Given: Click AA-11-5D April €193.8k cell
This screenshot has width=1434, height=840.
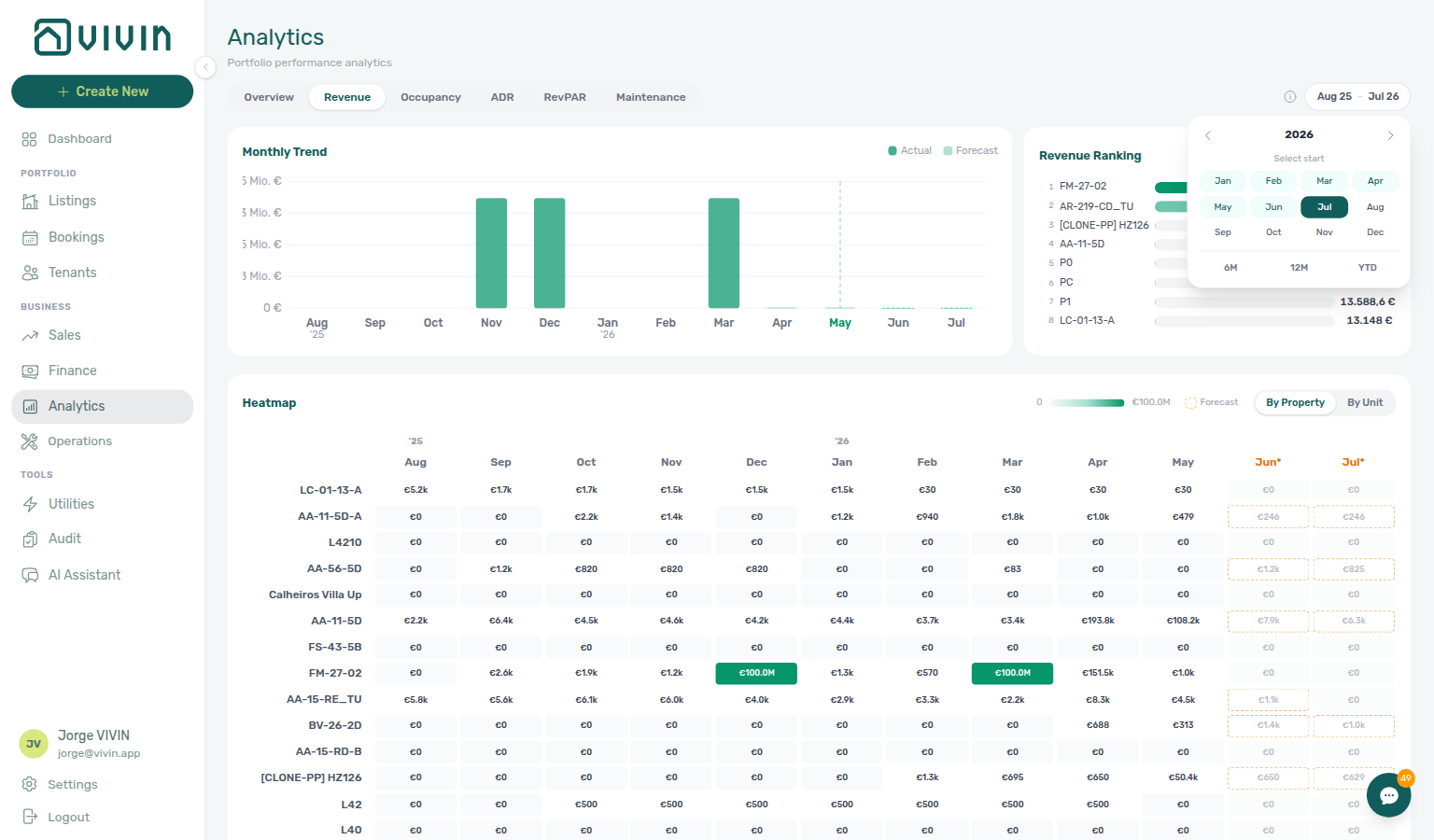Looking at the screenshot, I should tap(1098, 621).
